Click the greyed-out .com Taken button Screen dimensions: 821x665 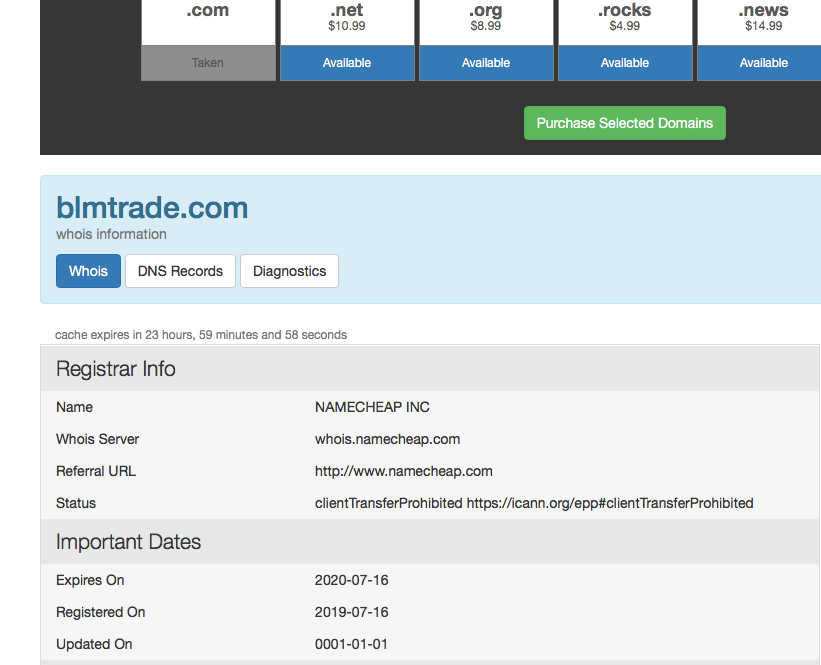tap(208, 63)
